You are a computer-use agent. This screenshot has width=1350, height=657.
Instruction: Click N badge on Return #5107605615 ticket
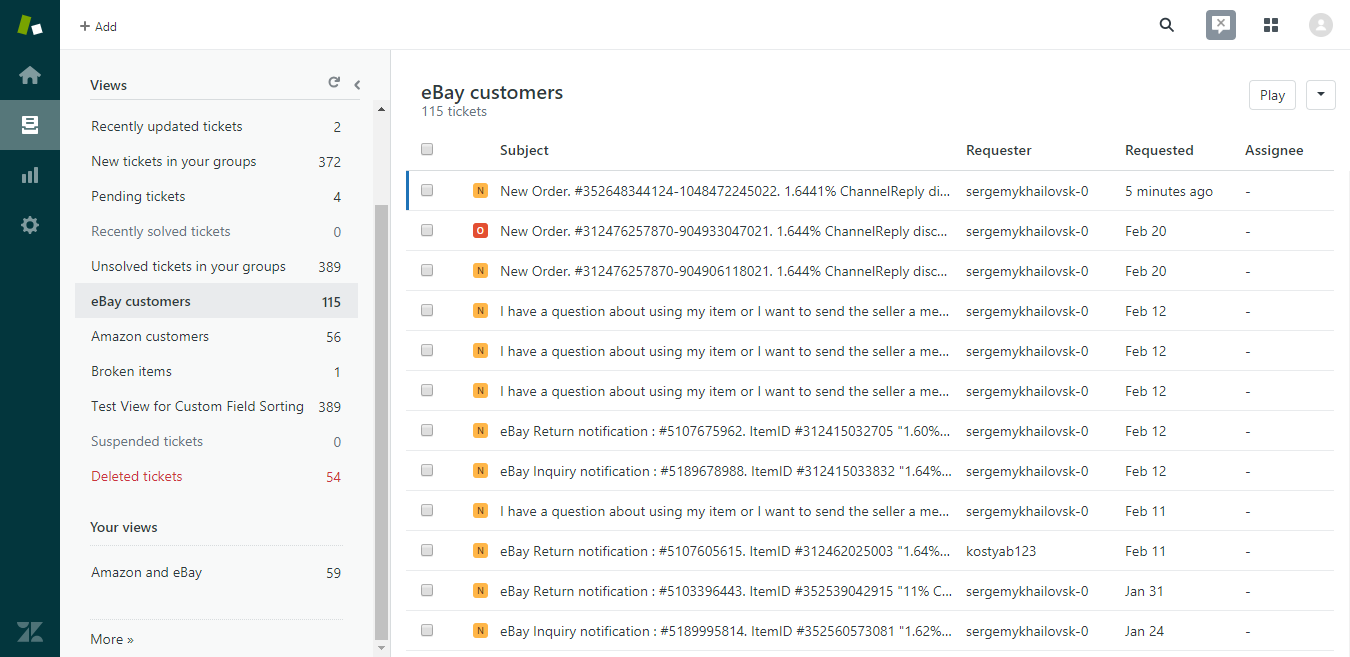[480, 551]
